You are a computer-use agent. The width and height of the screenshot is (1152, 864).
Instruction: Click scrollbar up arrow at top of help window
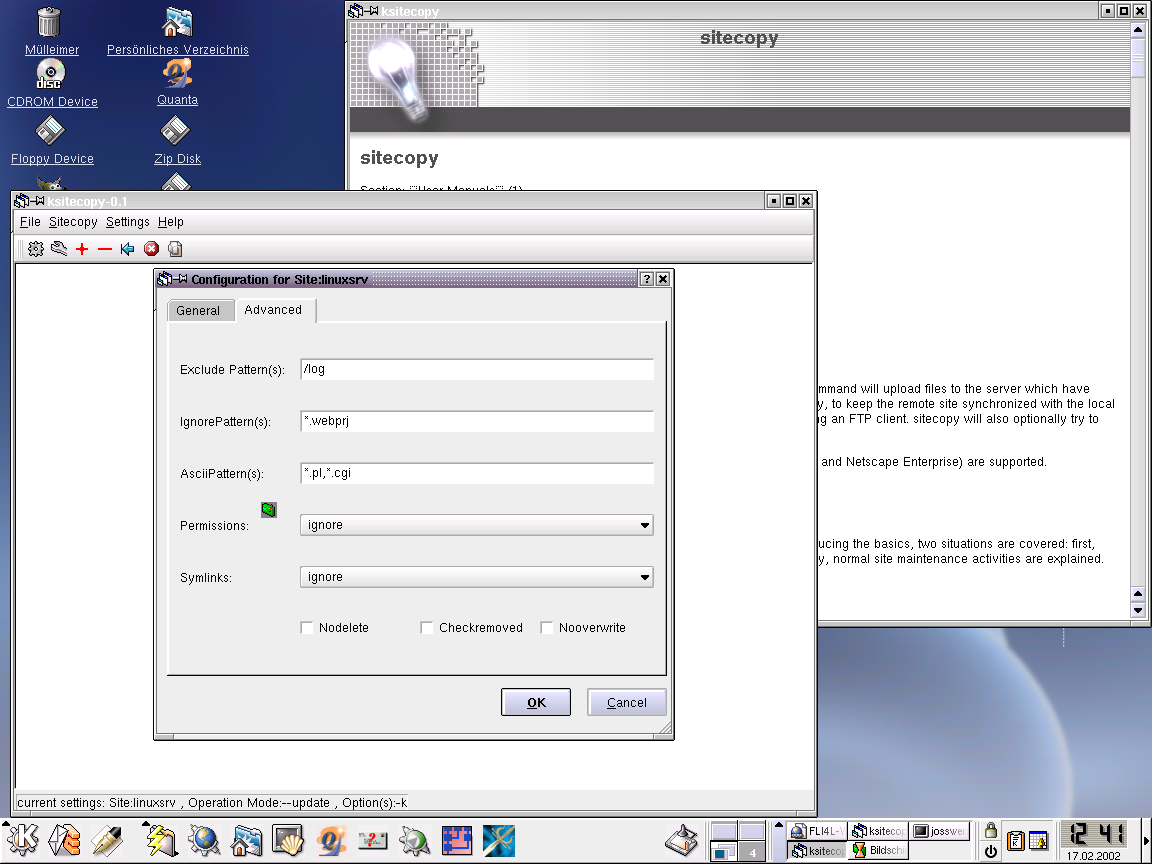tap(1137, 30)
